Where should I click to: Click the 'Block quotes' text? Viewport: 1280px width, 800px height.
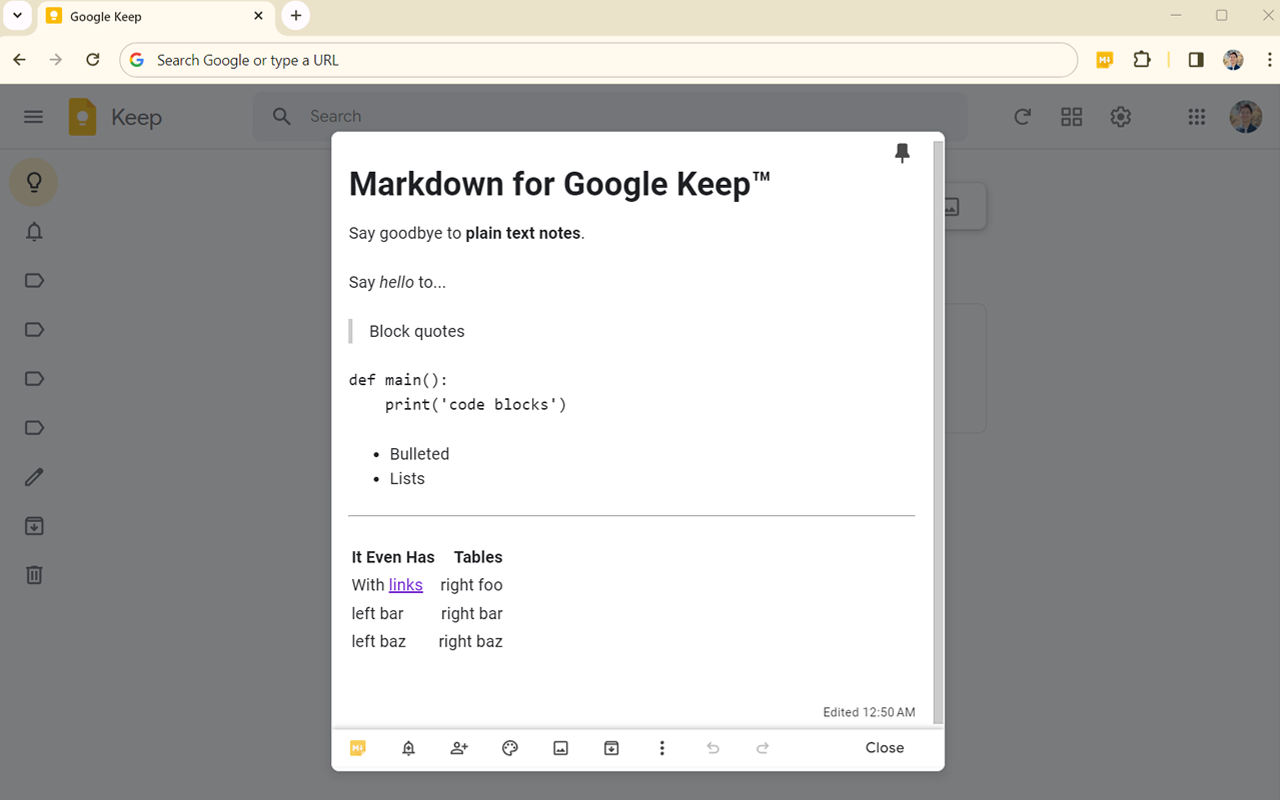417,331
